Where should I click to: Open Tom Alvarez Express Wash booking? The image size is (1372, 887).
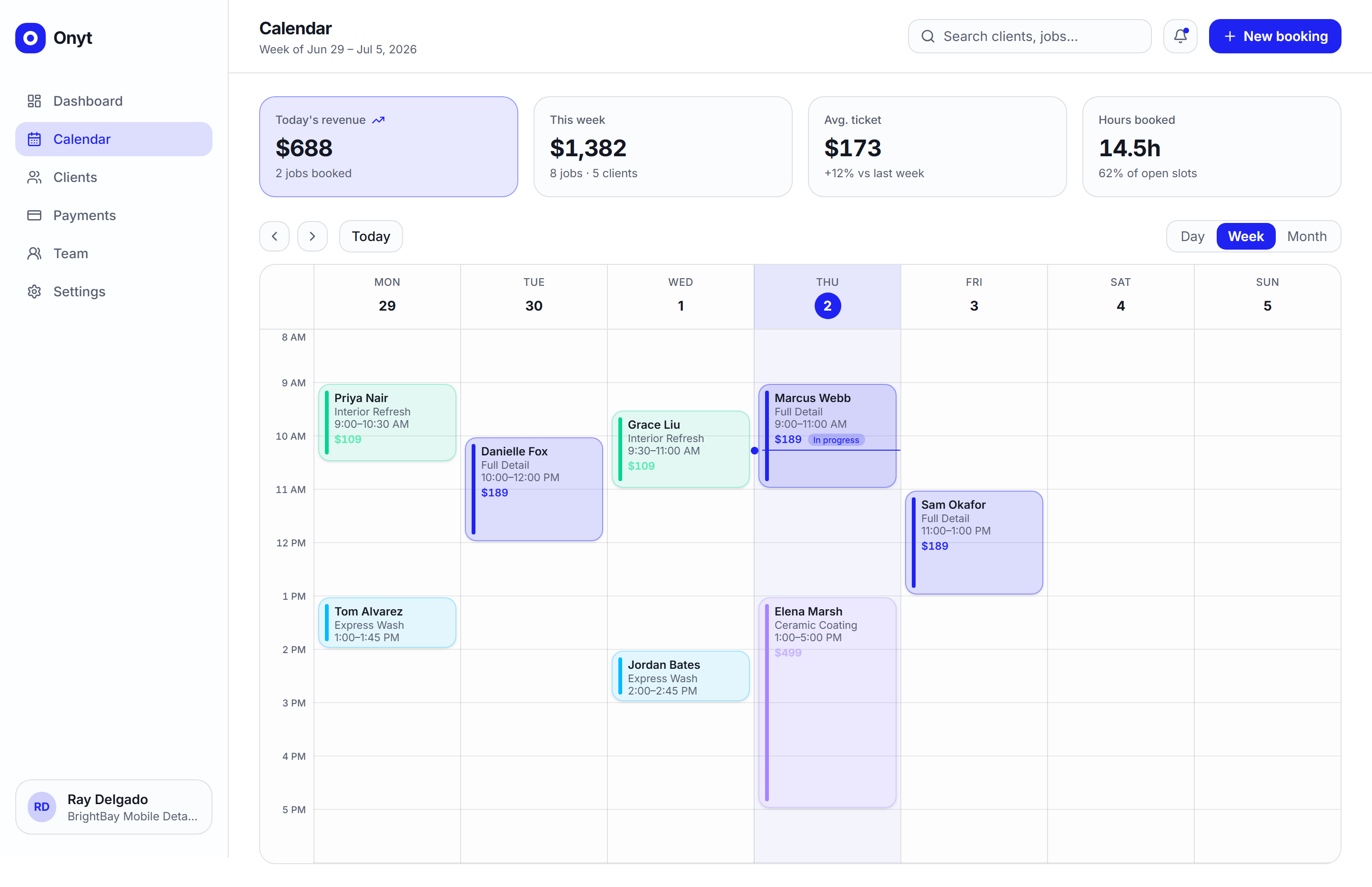click(x=387, y=622)
